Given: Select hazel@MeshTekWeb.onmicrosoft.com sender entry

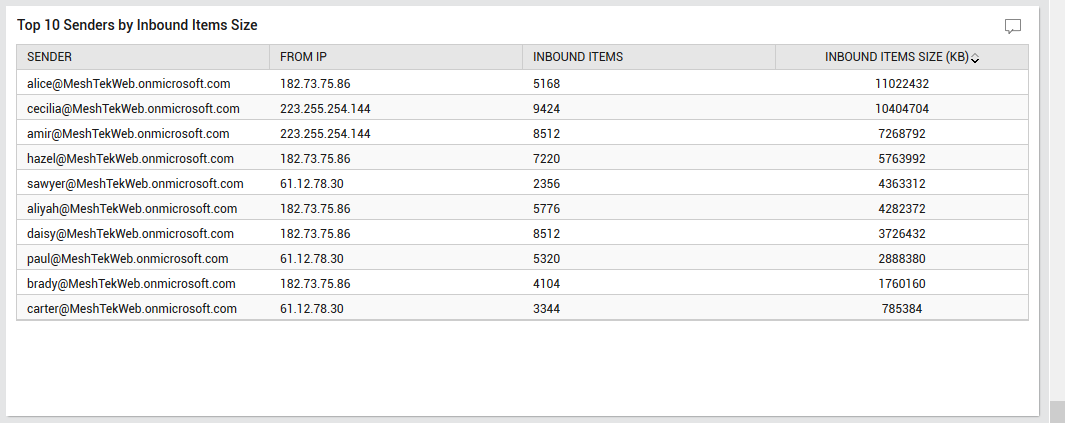Looking at the screenshot, I should tap(130, 159).
